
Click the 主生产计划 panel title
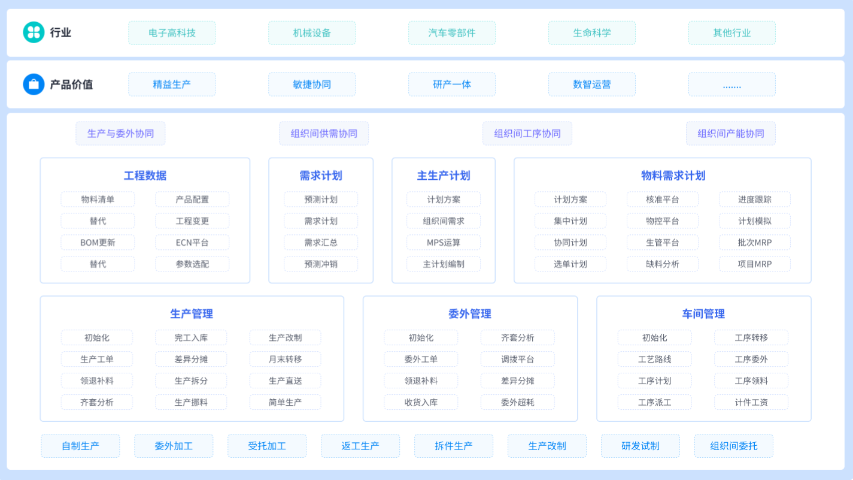[x=443, y=175]
